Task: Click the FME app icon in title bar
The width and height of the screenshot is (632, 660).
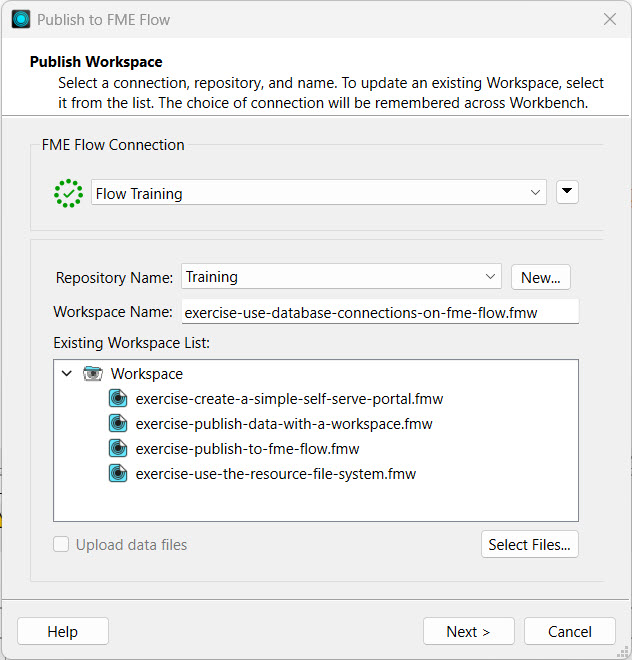Action: pyautogui.click(x=20, y=19)
